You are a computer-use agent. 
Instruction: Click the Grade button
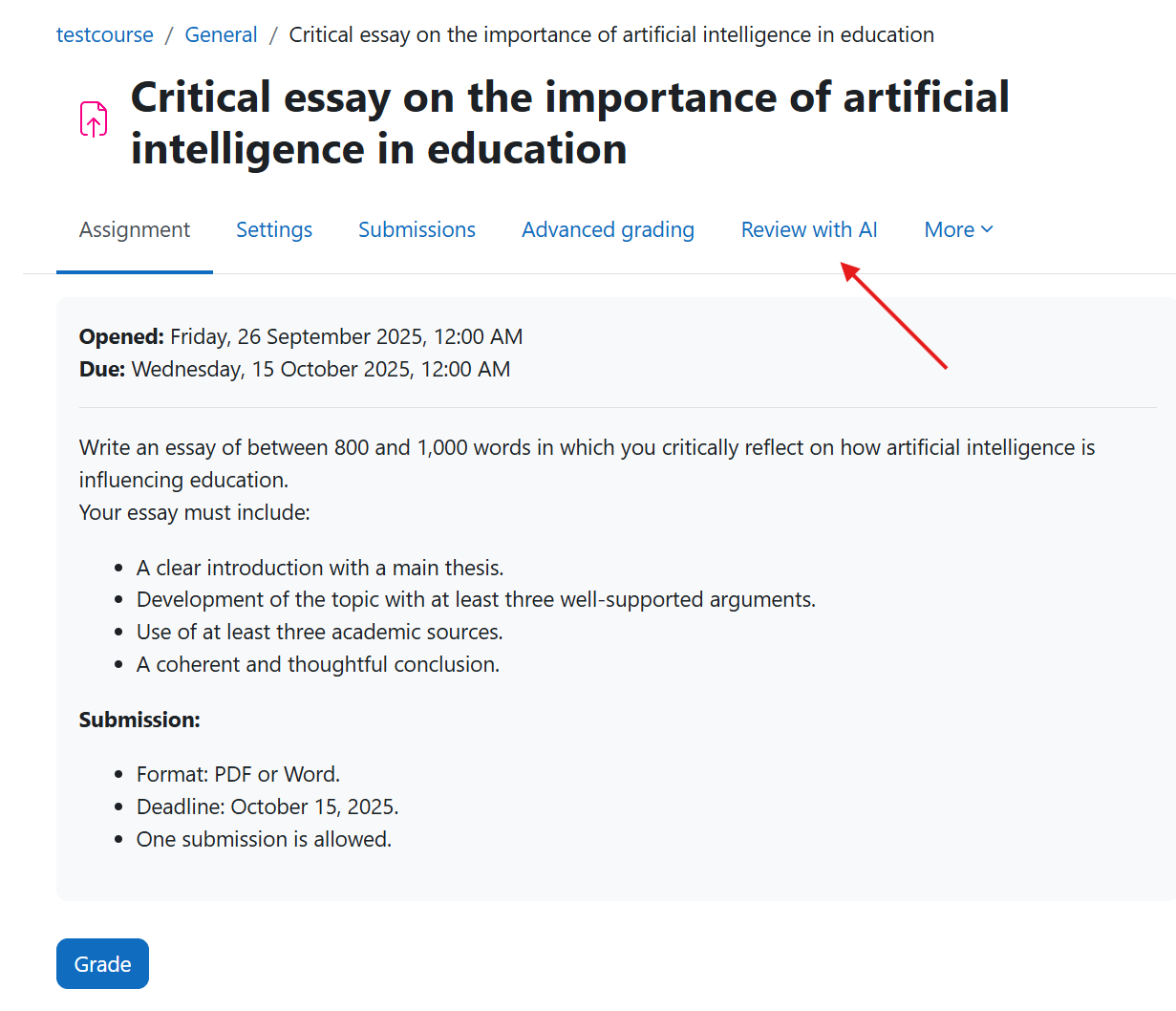[102, 963]
